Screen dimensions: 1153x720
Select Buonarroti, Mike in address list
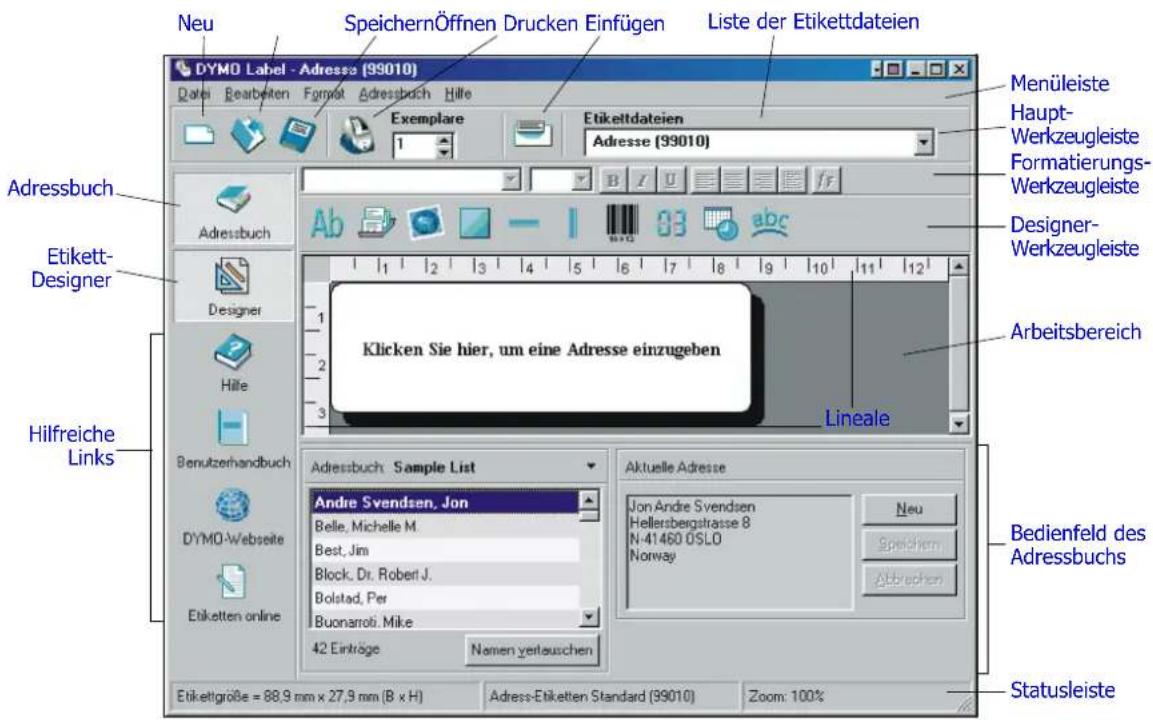(x=445, y=621)
